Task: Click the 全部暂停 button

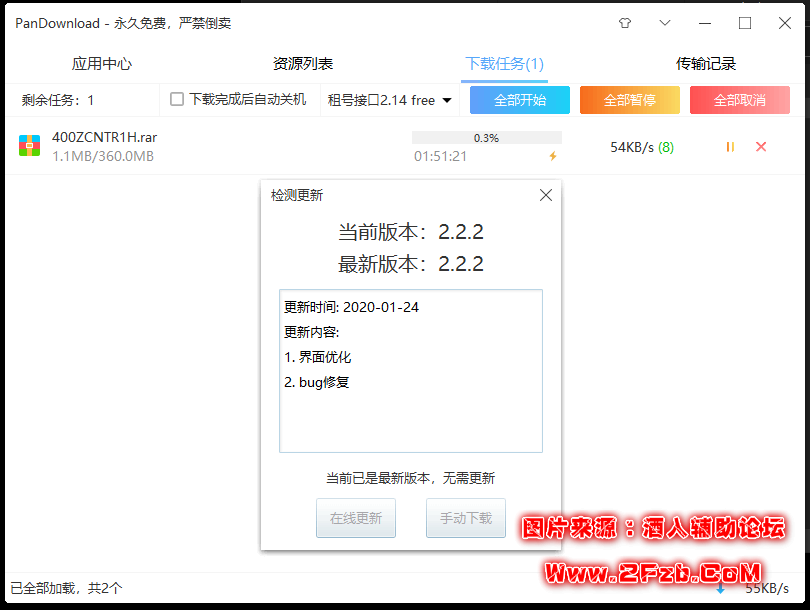Action: (630, 100)
